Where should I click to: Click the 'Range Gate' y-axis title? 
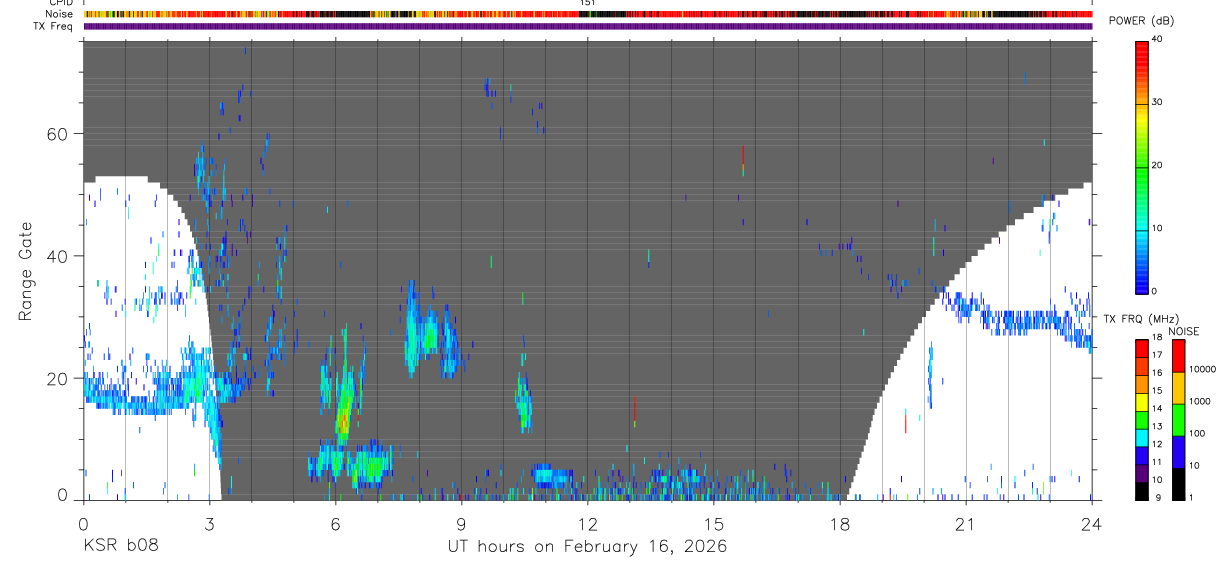tap(24, 271)
